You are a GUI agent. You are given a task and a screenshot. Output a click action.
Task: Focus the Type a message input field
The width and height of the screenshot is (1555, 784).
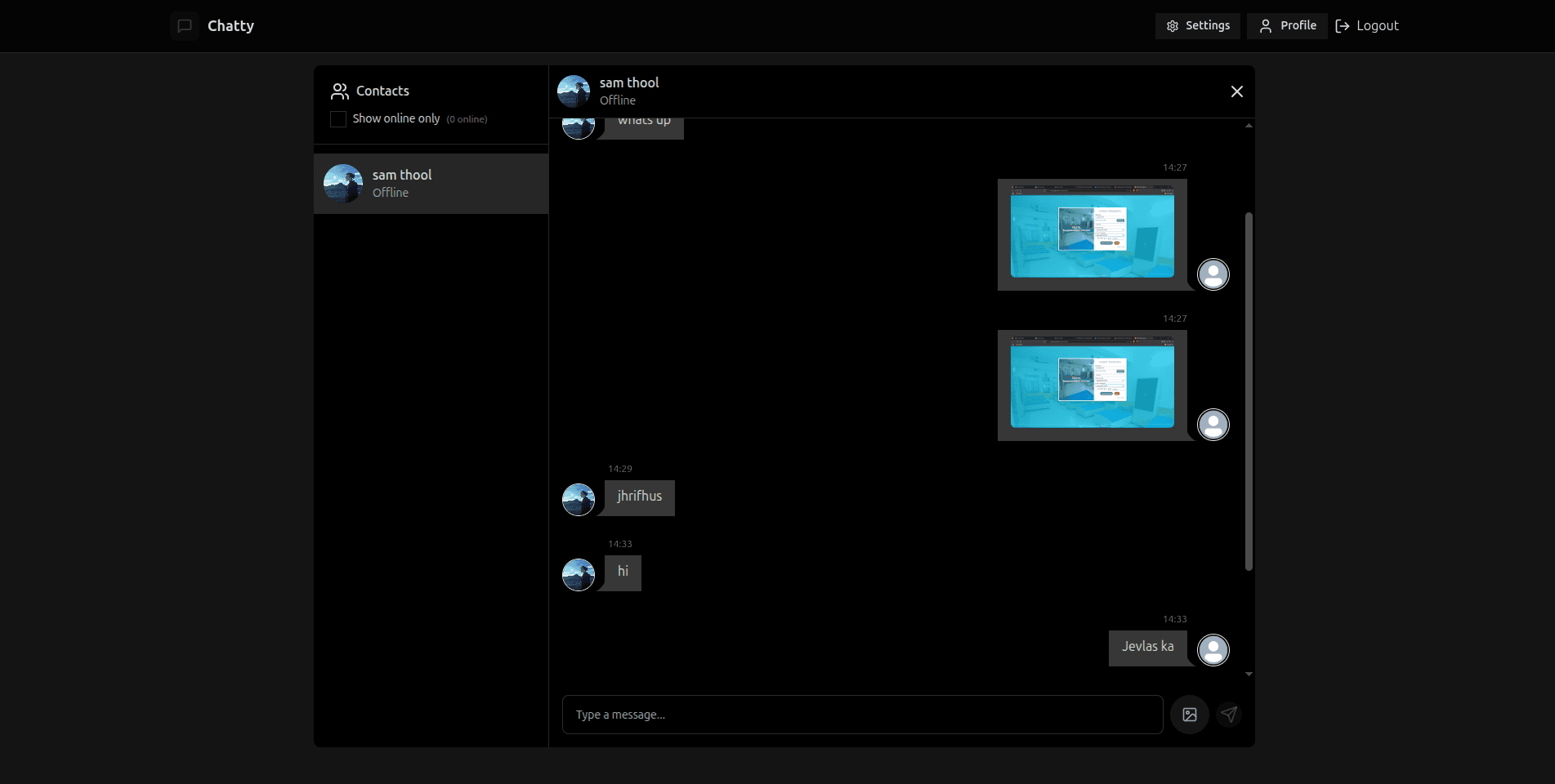click(x=862, y=715)
